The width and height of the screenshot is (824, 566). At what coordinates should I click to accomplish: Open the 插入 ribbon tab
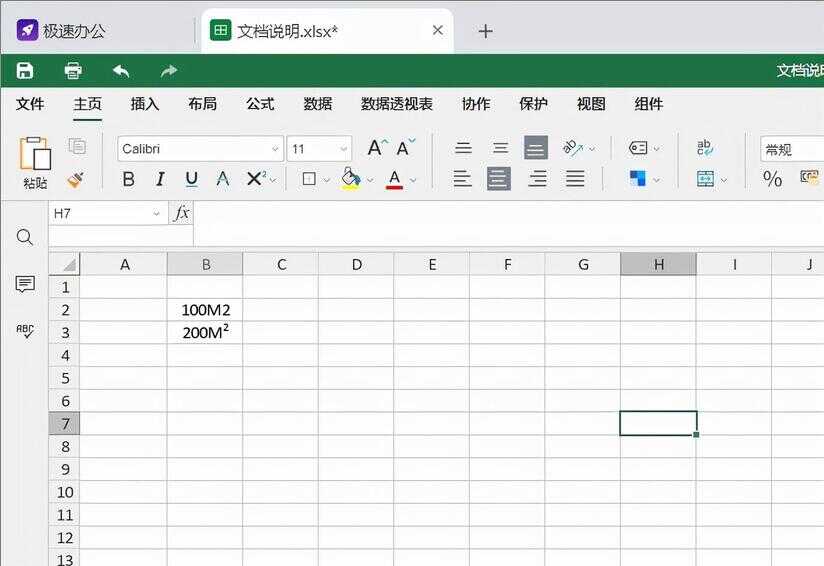145,104
